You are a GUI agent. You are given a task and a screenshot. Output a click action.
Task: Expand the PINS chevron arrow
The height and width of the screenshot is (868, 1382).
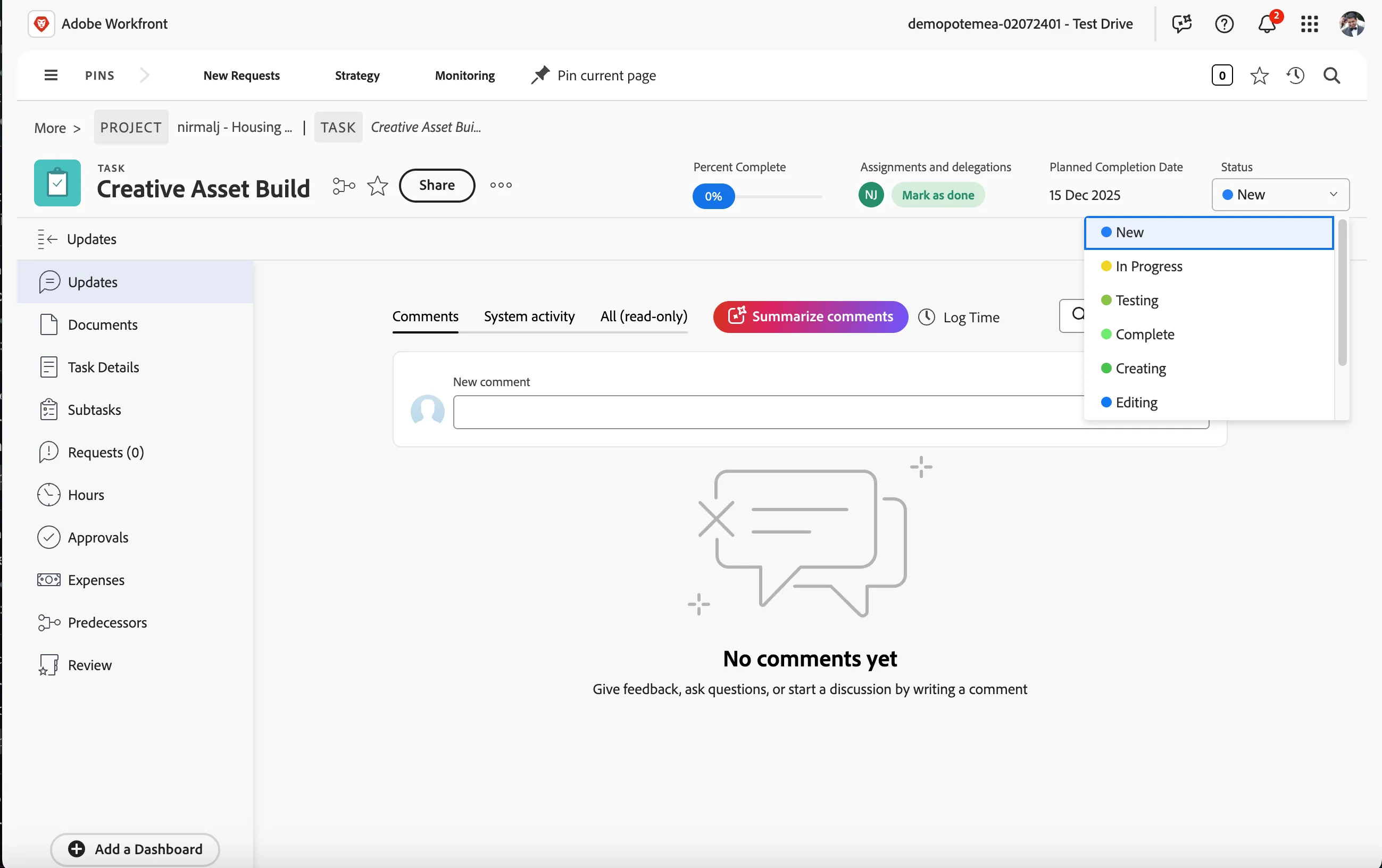coord(145,75)
